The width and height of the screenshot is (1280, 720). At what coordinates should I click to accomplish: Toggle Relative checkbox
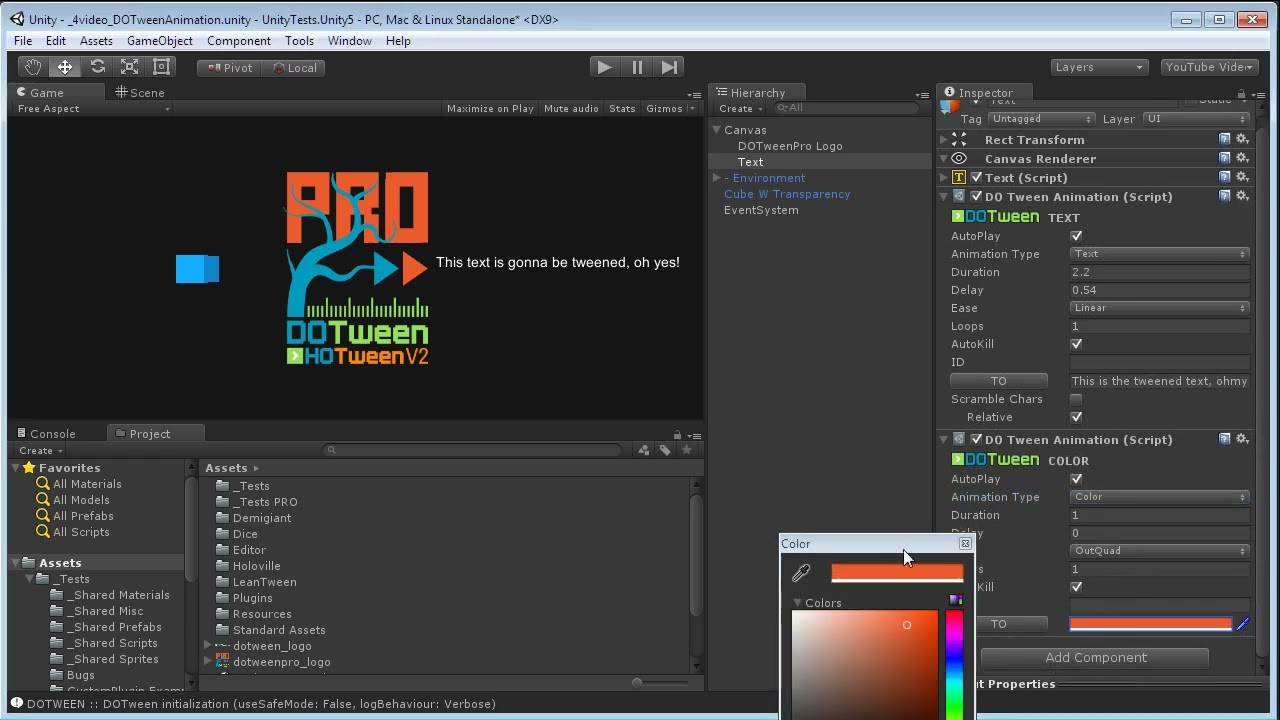coord(1076,417)
